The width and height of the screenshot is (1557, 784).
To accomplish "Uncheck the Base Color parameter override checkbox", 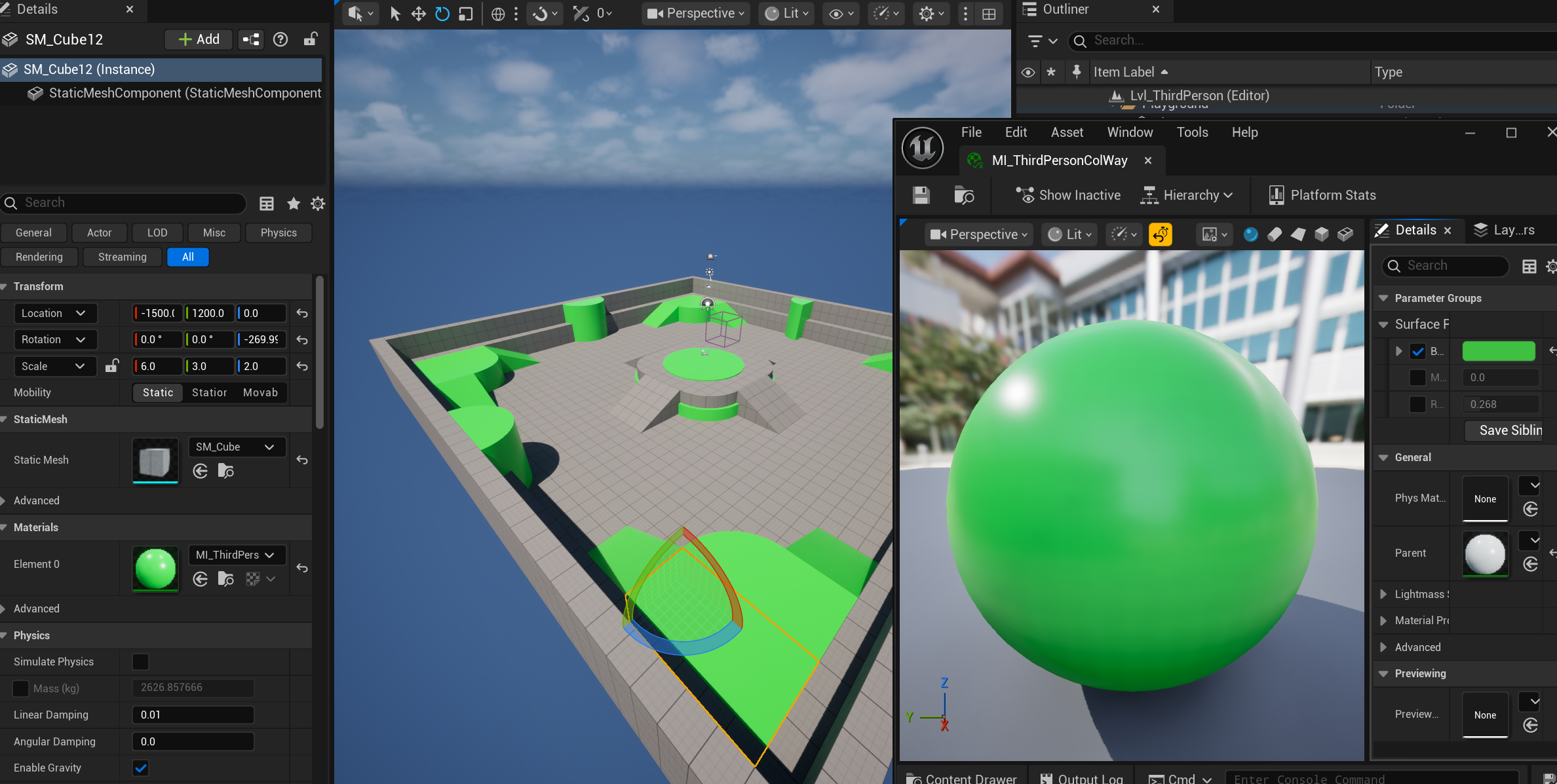I will 1417,351.
